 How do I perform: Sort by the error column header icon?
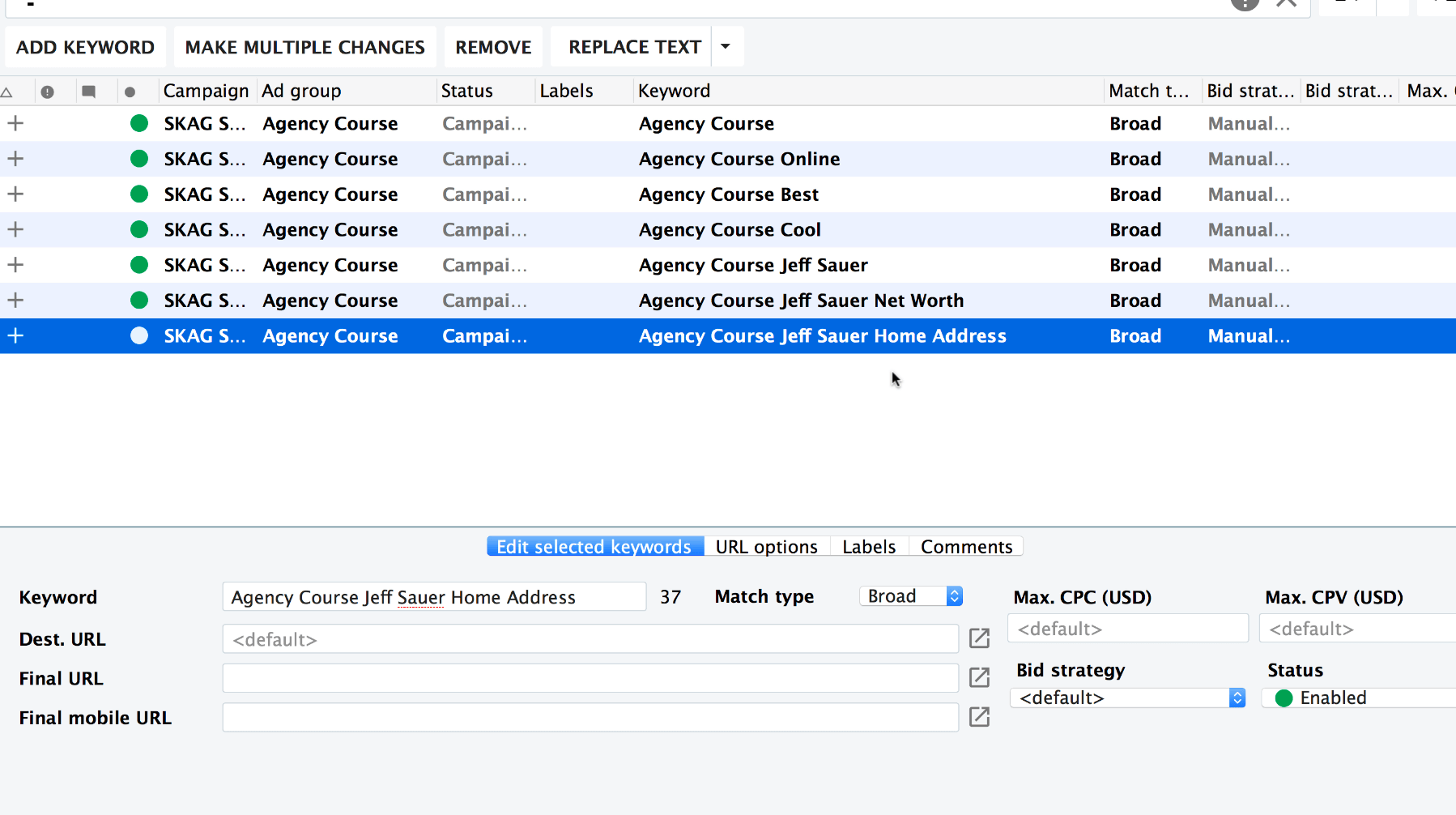[x=48, y=92]
